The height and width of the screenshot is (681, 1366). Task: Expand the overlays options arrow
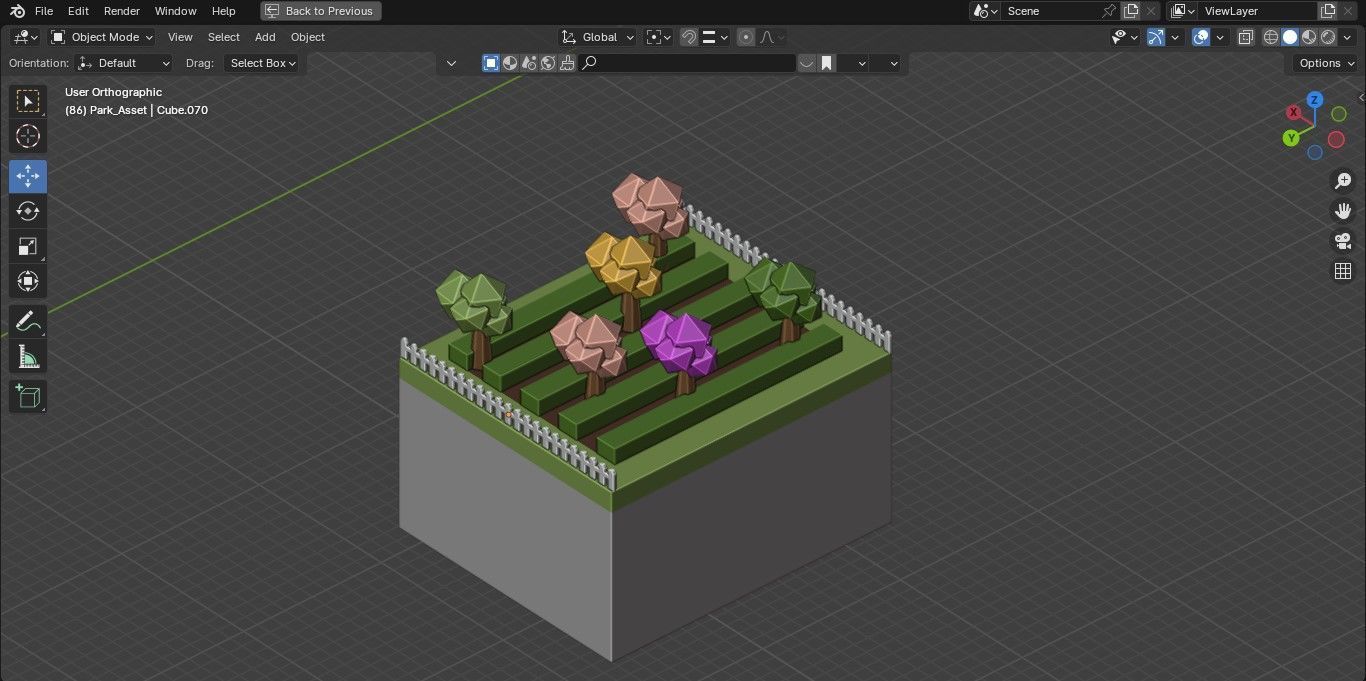pos(1220,37)
